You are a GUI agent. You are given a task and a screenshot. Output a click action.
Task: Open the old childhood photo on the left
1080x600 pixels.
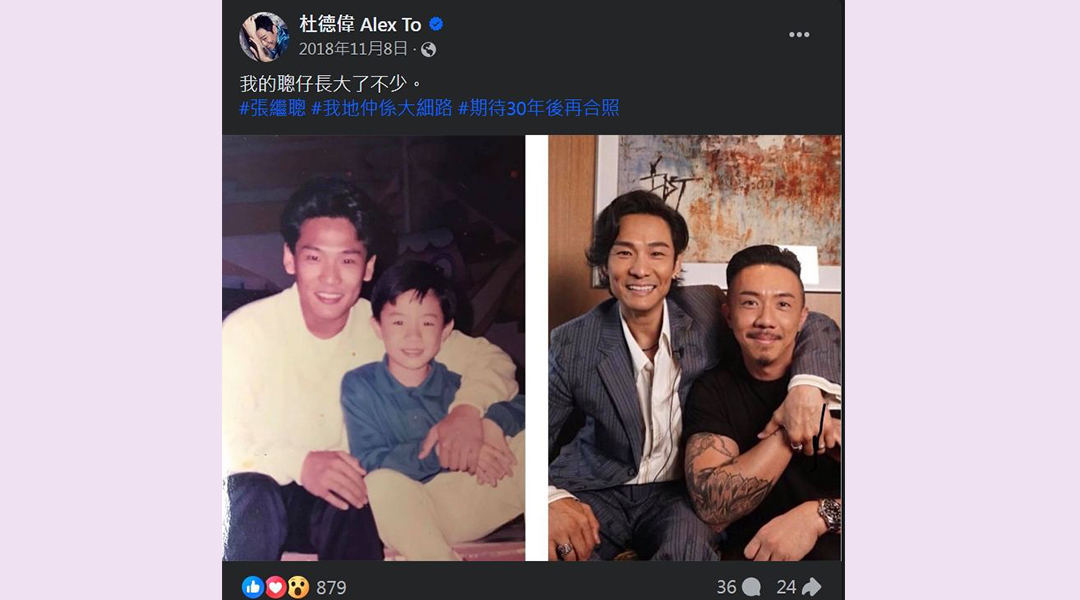(373, 348)
